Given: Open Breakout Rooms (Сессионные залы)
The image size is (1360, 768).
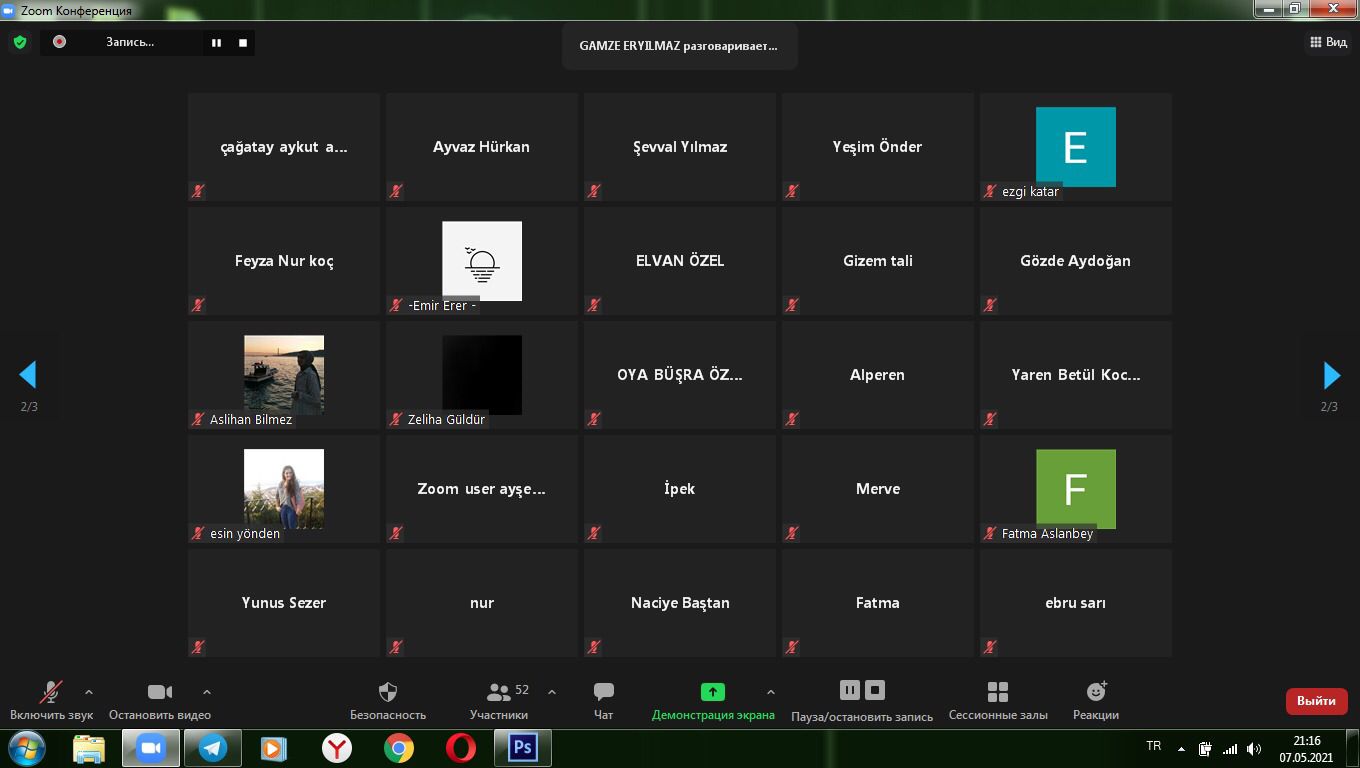Looking at the screenshot, I should [x=997, y=692].
